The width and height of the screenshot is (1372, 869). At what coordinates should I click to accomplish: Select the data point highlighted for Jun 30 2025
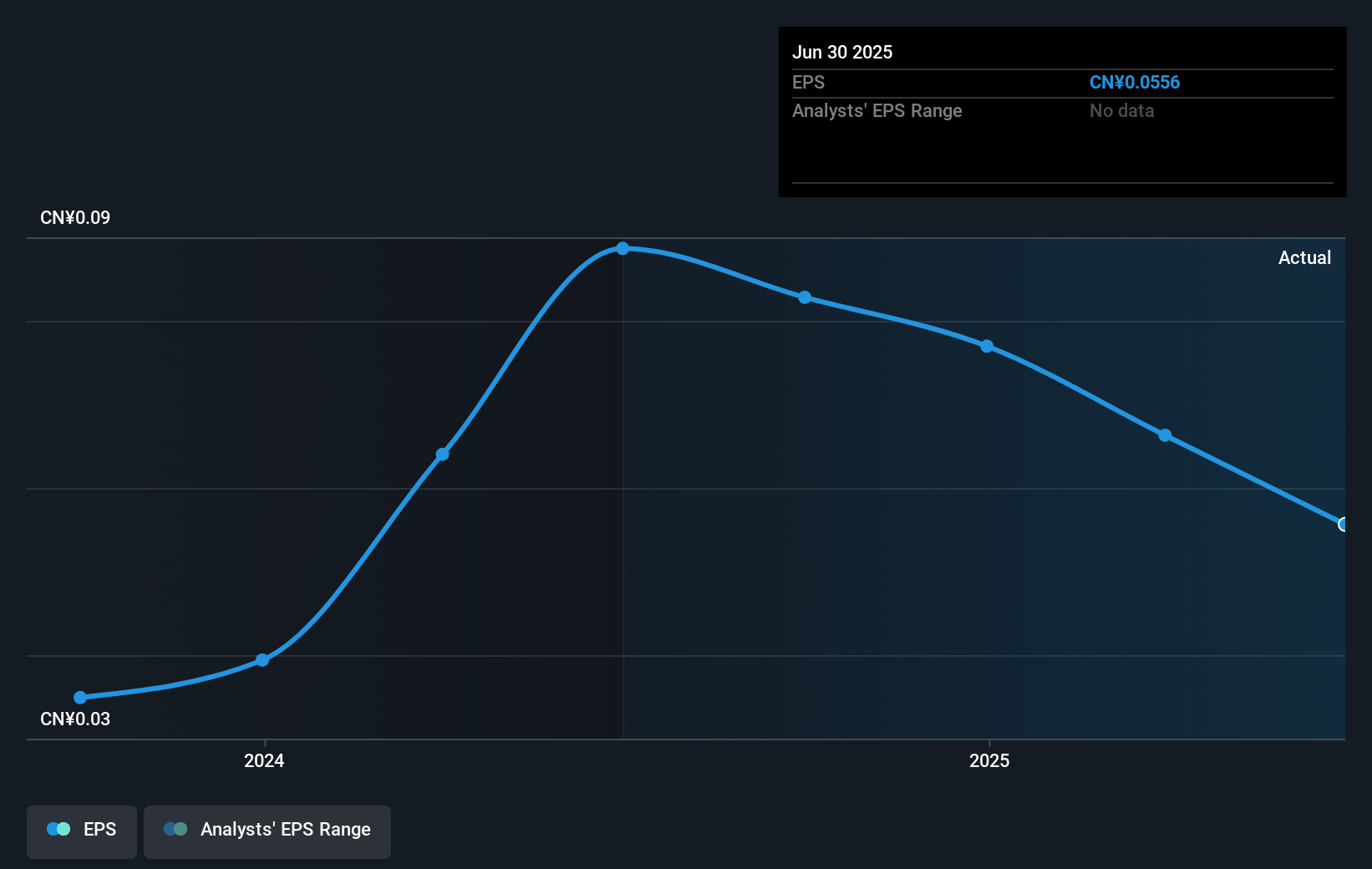pos(1343,524)
